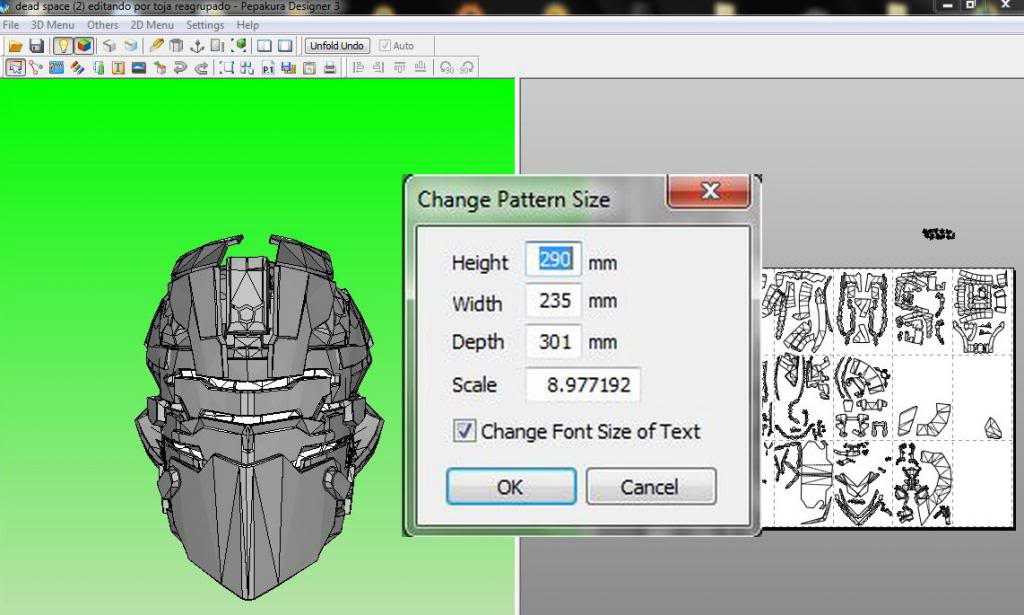
Task: Toggle the colored cube texture icon
Action: tap(84, 46)
